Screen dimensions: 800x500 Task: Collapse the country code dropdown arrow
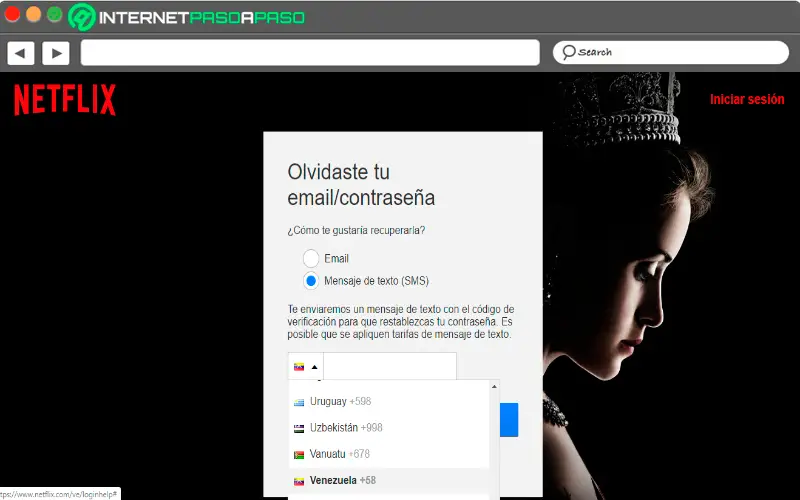[314, 367]
